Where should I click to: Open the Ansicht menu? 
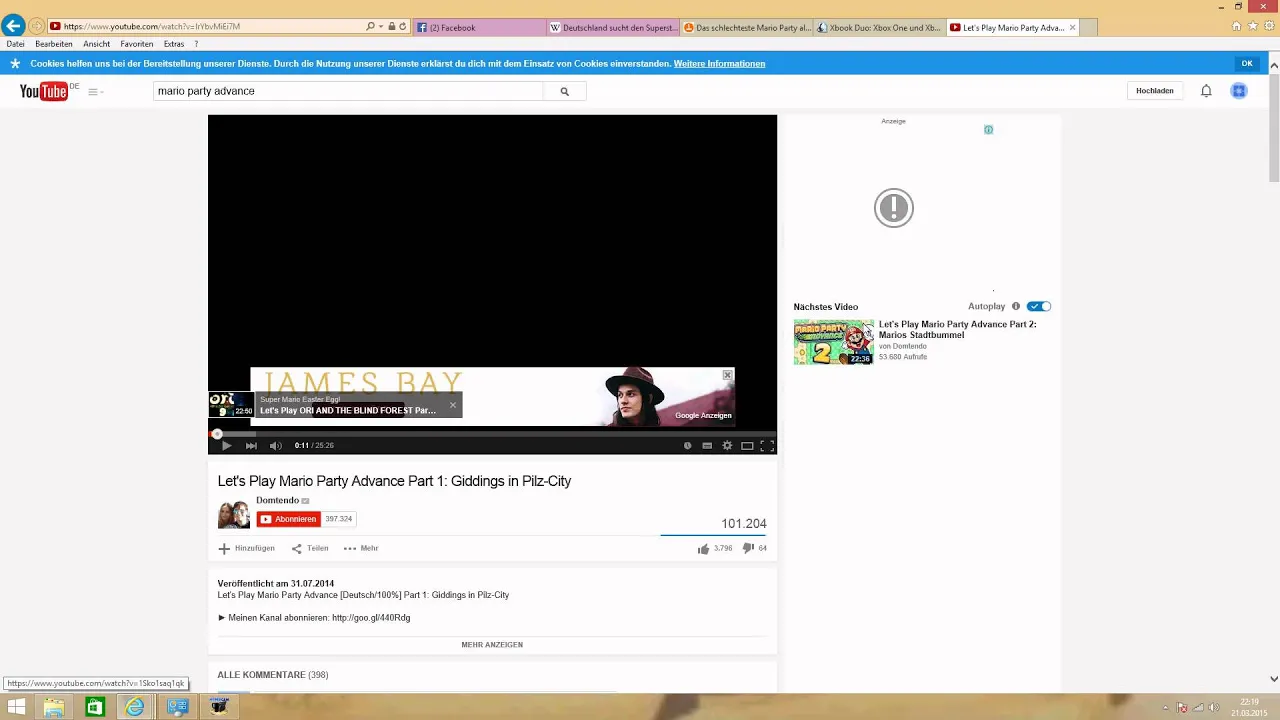[97, 45]
